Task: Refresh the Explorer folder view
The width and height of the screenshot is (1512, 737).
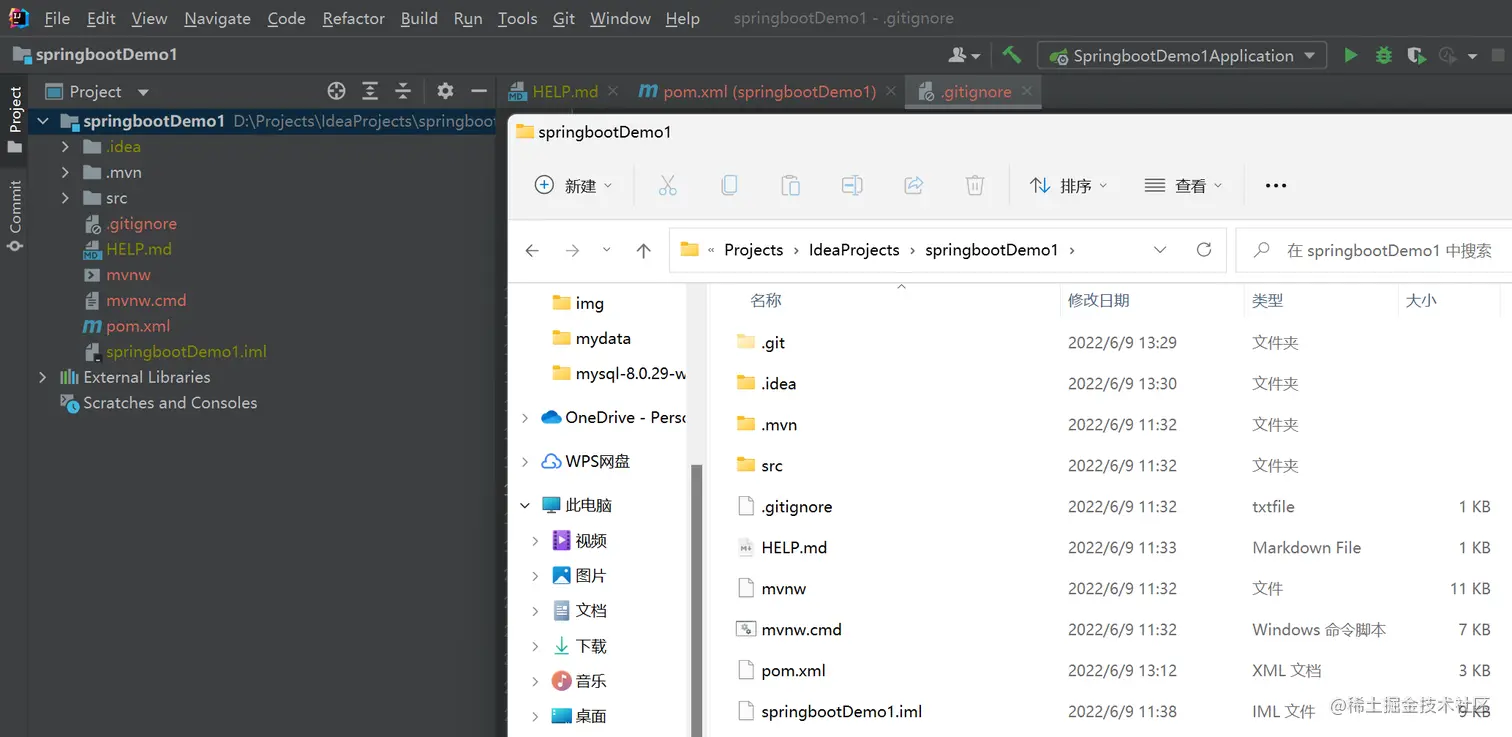Action: pos(1204,249)
